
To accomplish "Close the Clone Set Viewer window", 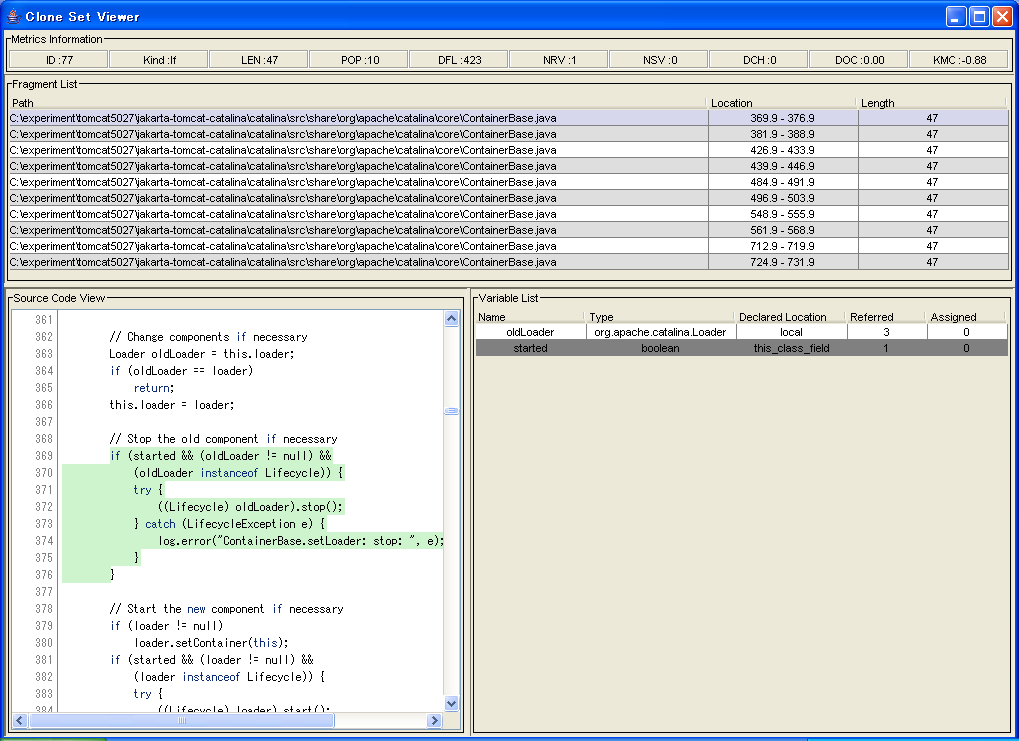I will tap(1002, 16).
